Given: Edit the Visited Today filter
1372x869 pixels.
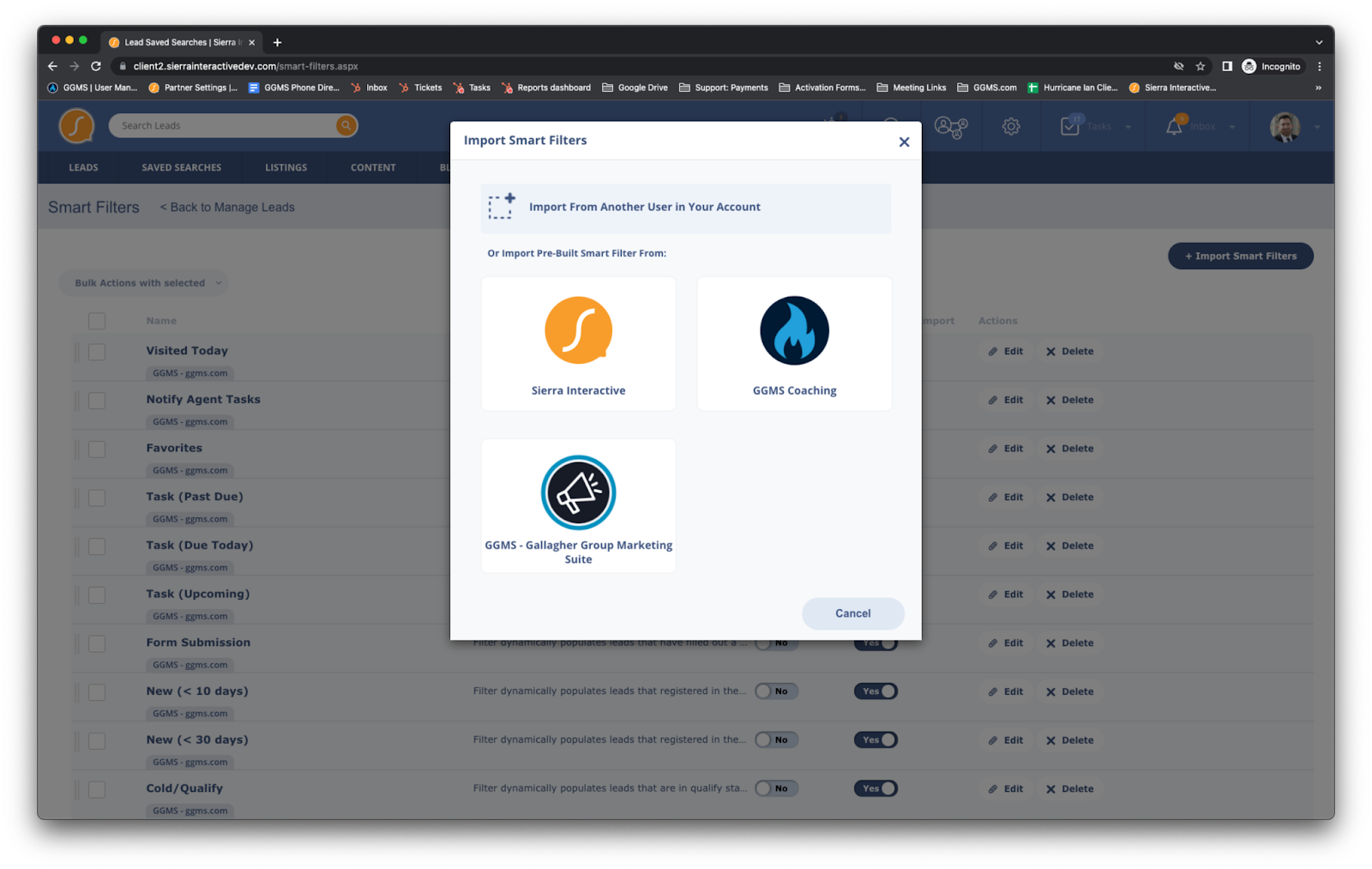Looking at the screenshot, I should (x=1006, y=352).
